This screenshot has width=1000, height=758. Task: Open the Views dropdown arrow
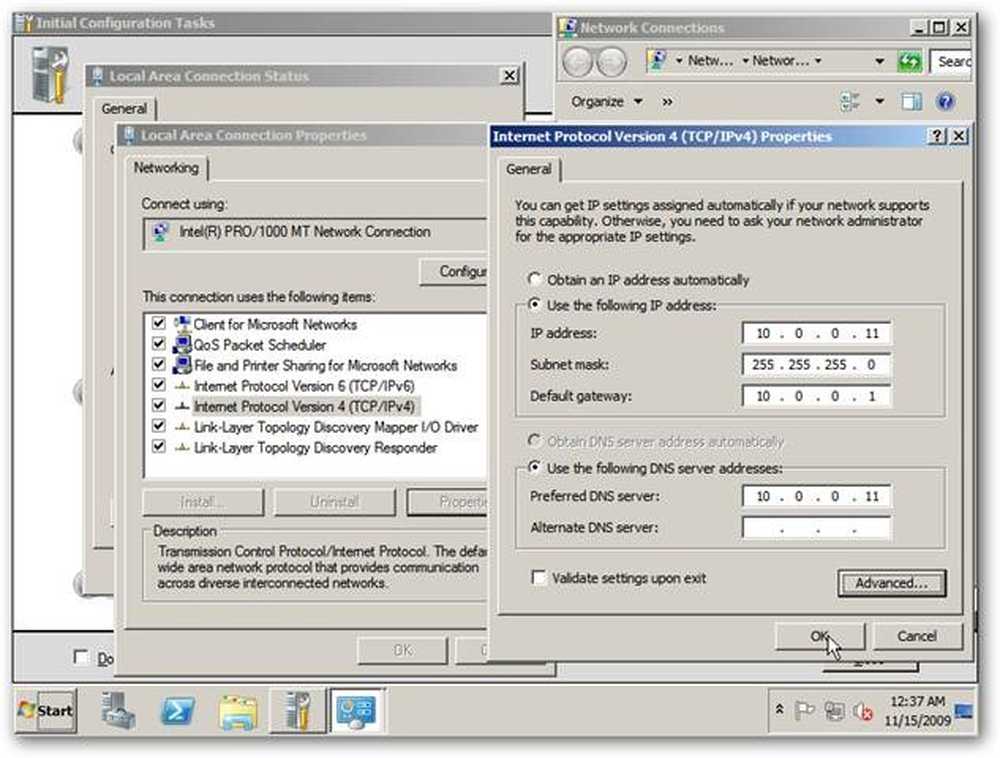[879, 101]
